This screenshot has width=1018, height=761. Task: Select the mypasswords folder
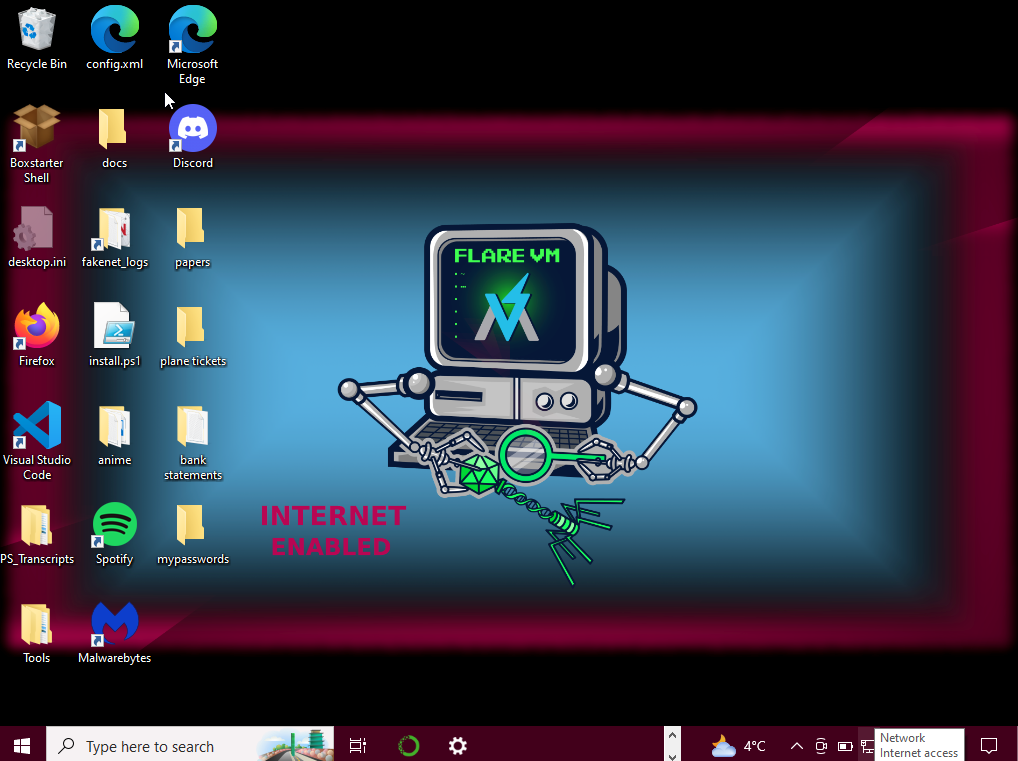click(192, 525)
